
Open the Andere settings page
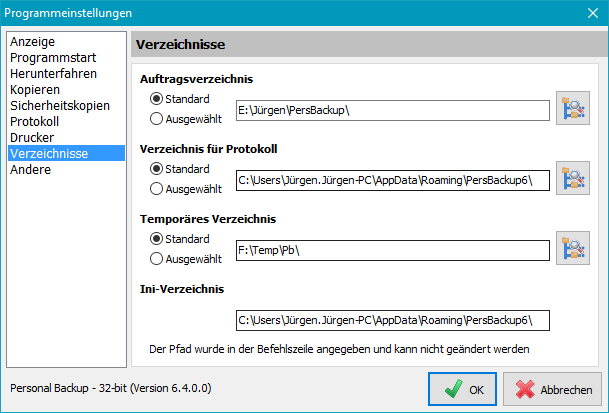pyautogui.click(x=66, y=169)
